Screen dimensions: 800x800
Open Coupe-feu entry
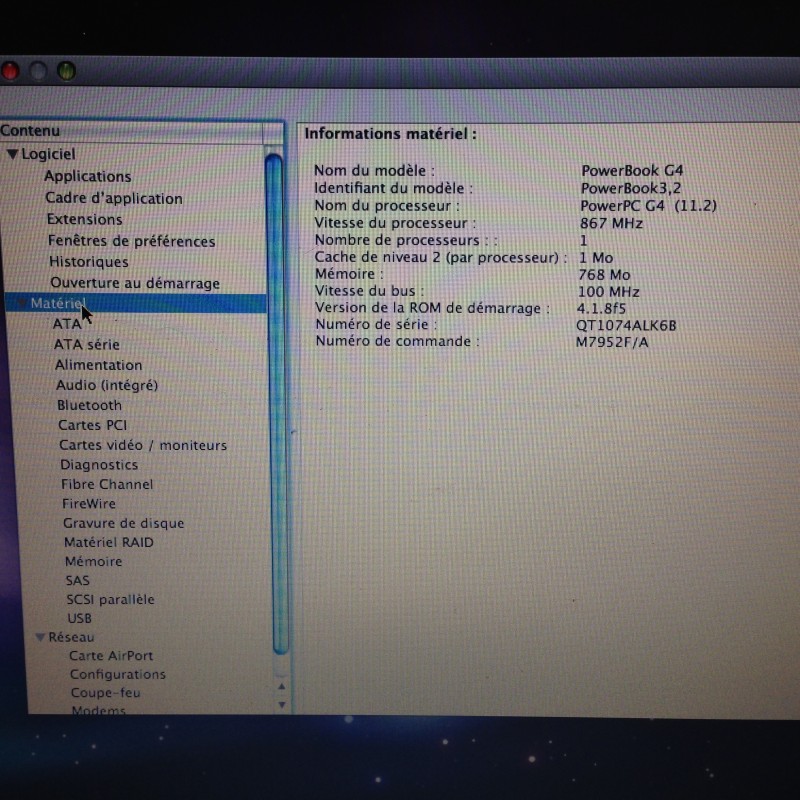106,693
